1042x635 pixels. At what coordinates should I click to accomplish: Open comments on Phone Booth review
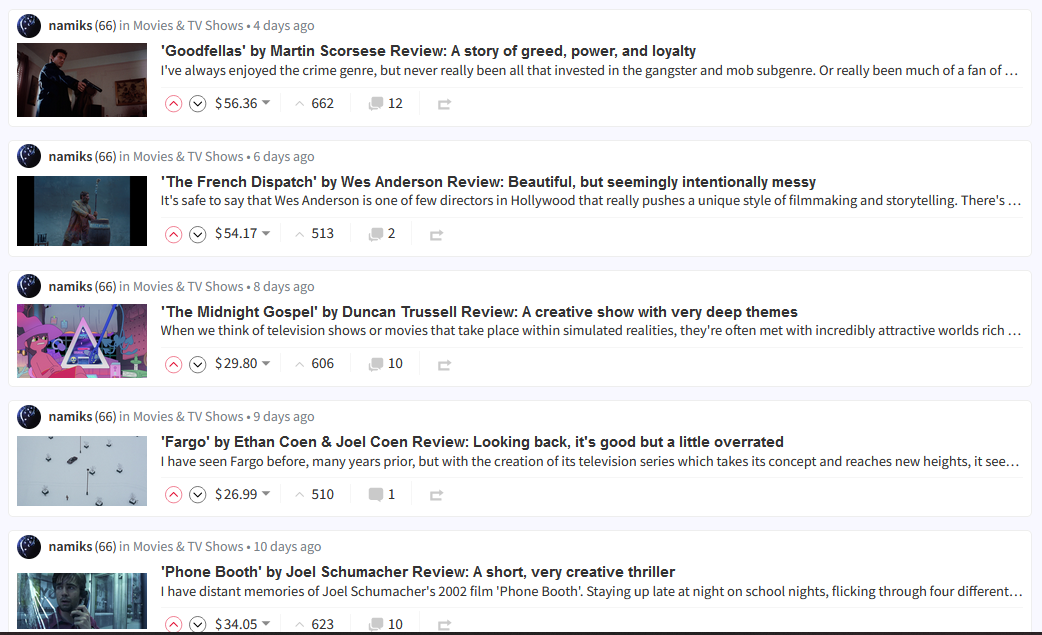tap(386, 624)
